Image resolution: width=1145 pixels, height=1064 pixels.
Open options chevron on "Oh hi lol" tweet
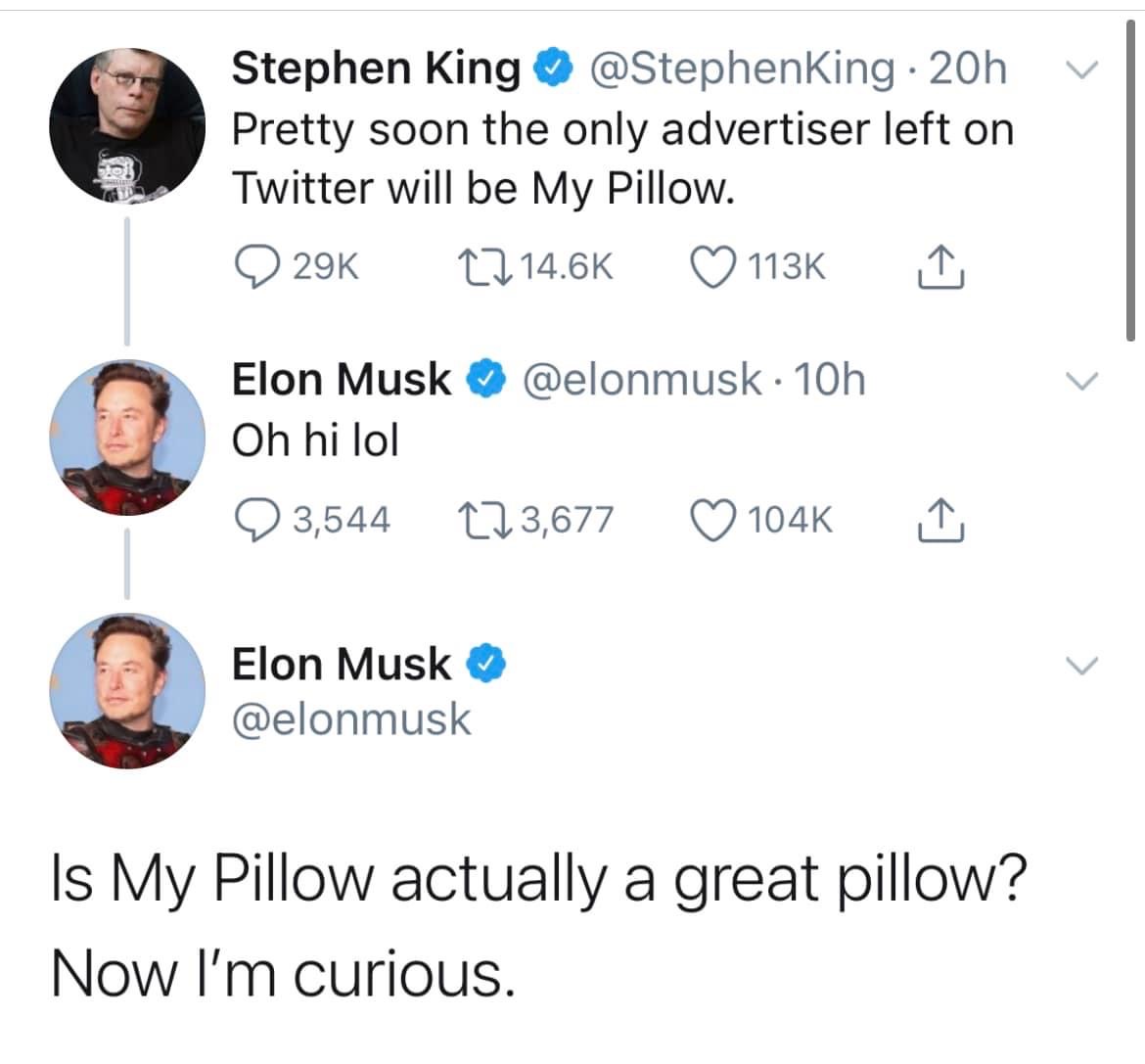point(1081,381)
